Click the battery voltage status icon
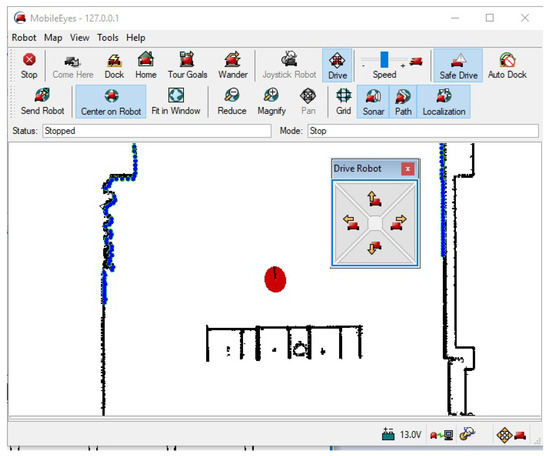Screen dimensions: 550x456 (388, 435)
